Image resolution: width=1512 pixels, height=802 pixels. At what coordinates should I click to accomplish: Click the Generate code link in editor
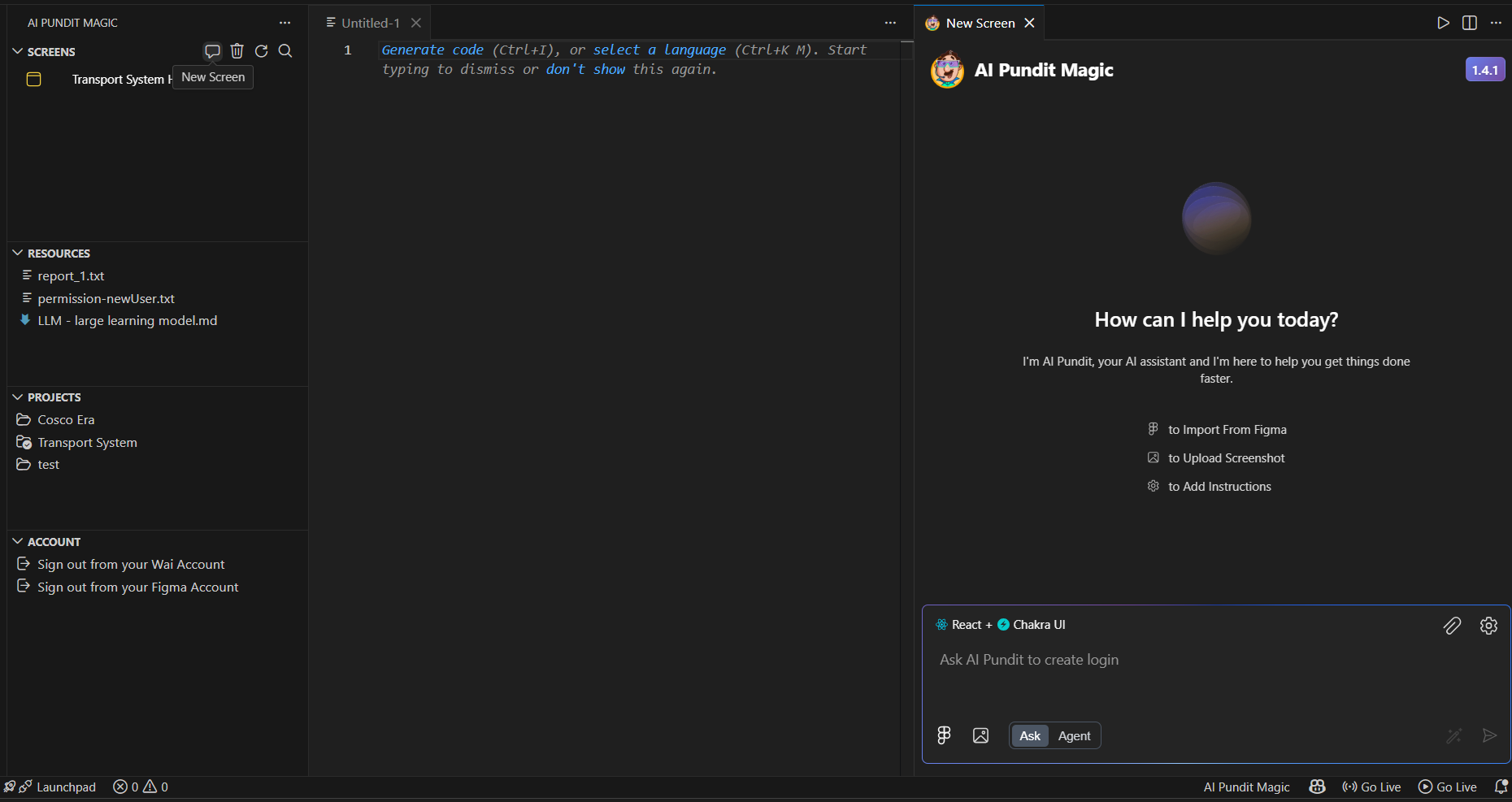pos(432,50)
